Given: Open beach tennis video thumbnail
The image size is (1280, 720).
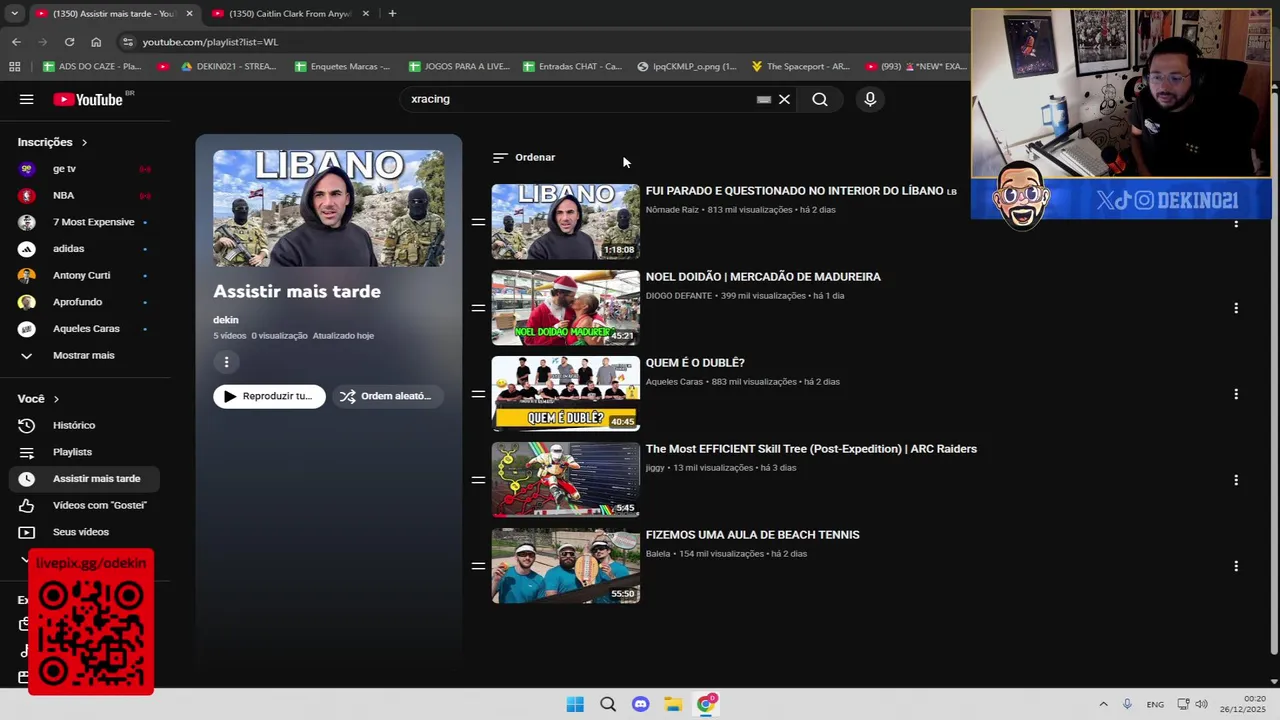Looking at the screenshot, I should click(565, 565).
